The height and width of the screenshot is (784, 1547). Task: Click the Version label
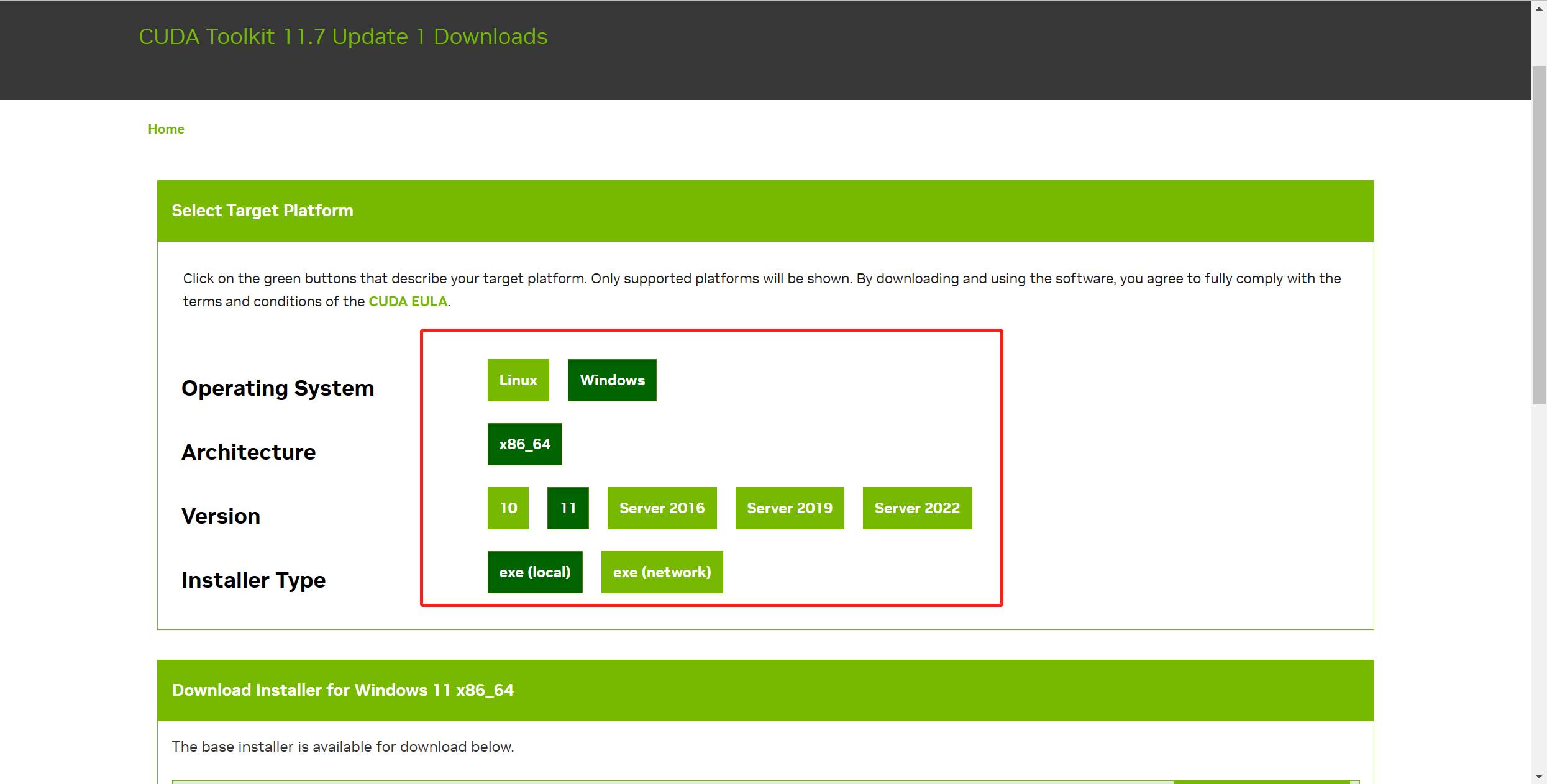point(221,516)
